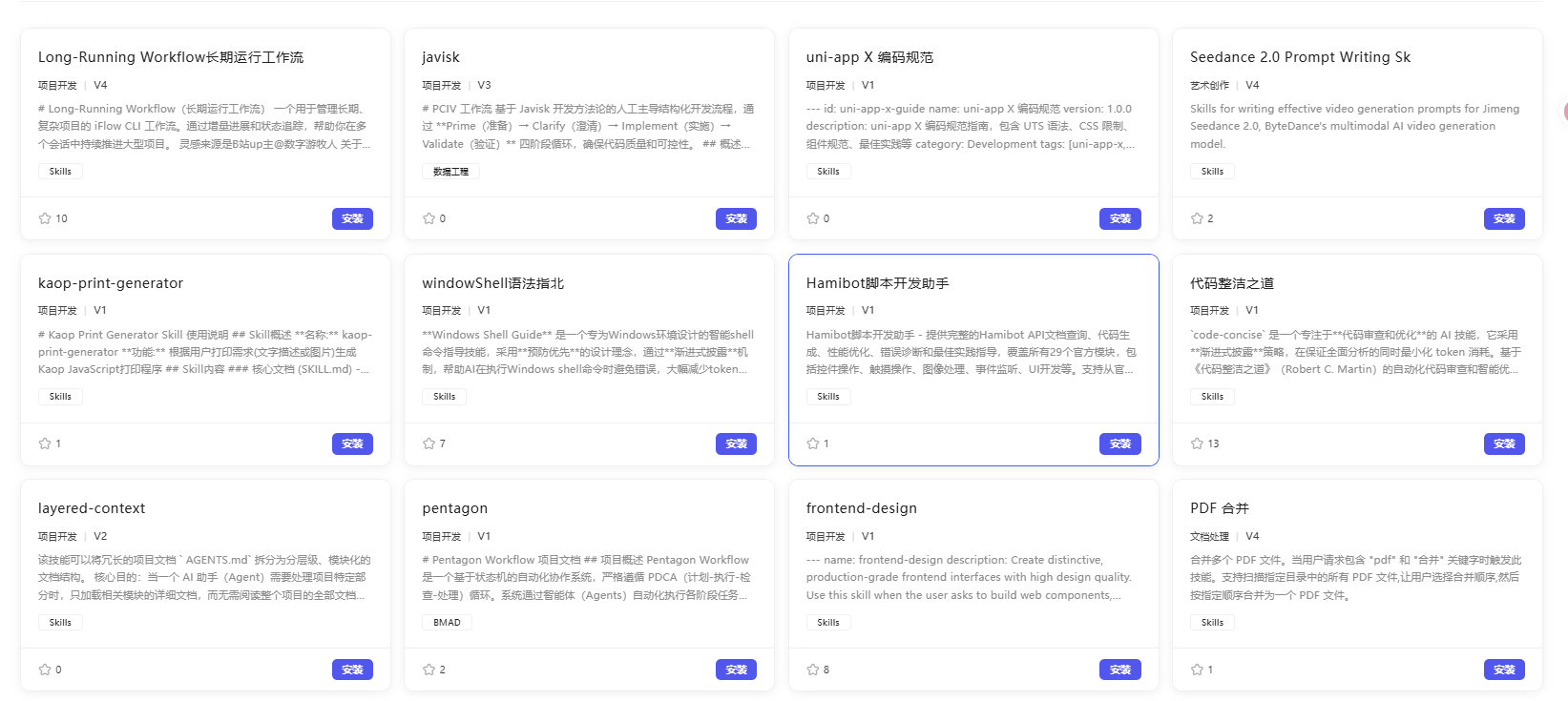
Task: Star the frontend-design skill
Action: [x=813, y=670]
